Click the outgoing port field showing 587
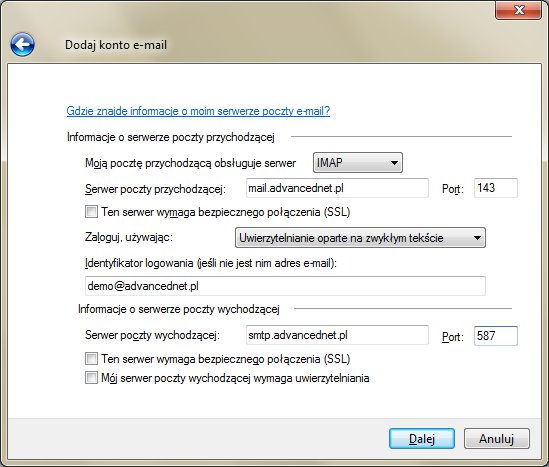Screen dimensions: 549x467 496,336
